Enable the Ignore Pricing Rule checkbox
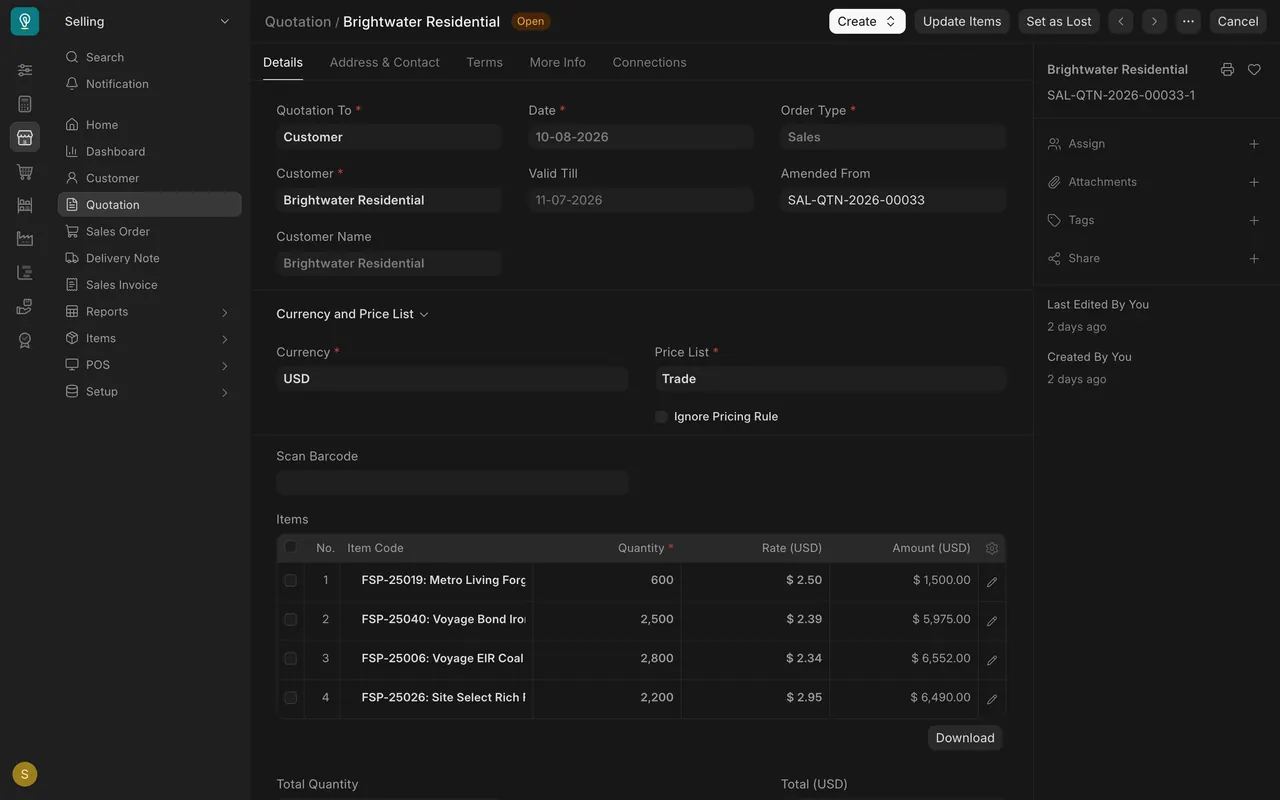This screenshot has width=1280, height=800. (x=661, y=417)
